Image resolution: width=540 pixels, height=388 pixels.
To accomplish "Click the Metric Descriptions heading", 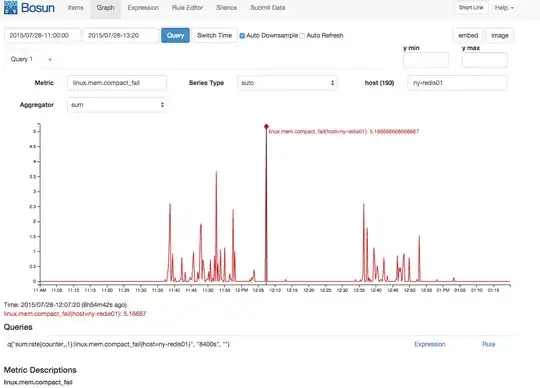I will [40, 370].
